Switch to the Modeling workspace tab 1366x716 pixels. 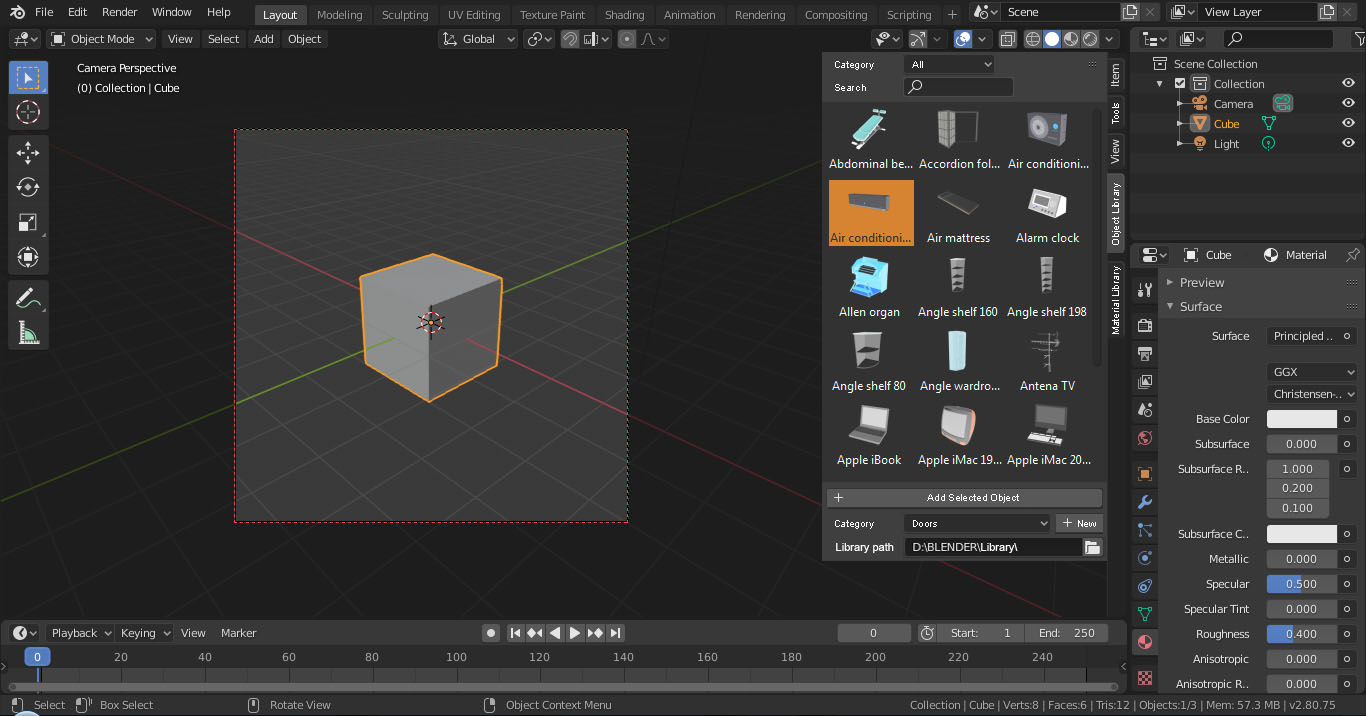point(339,15)
